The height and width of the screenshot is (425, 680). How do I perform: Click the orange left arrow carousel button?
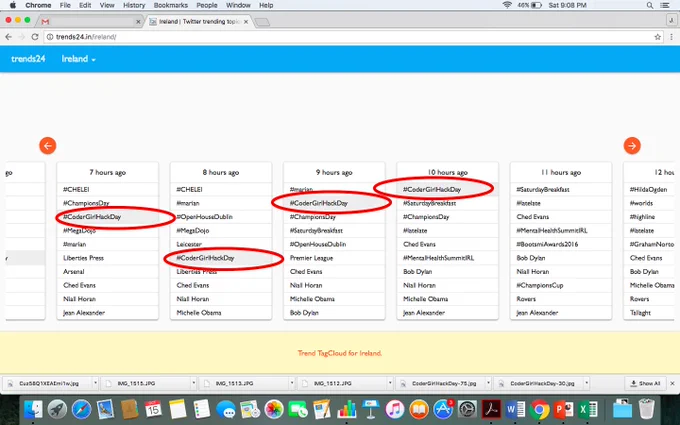48,146
